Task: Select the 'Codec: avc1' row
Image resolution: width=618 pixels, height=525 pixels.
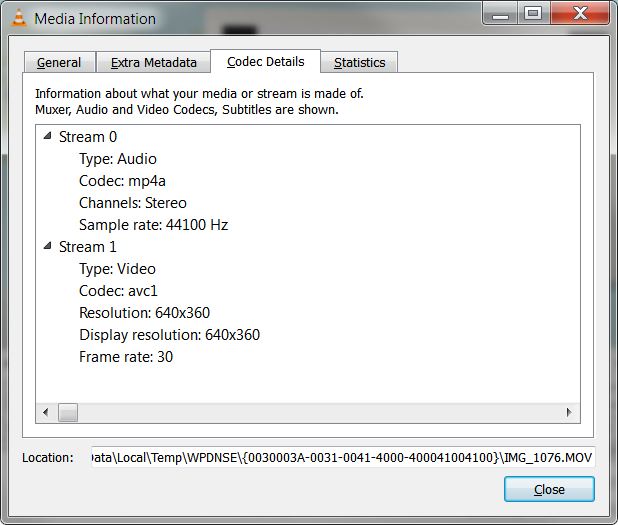Action: click(118, 291)
